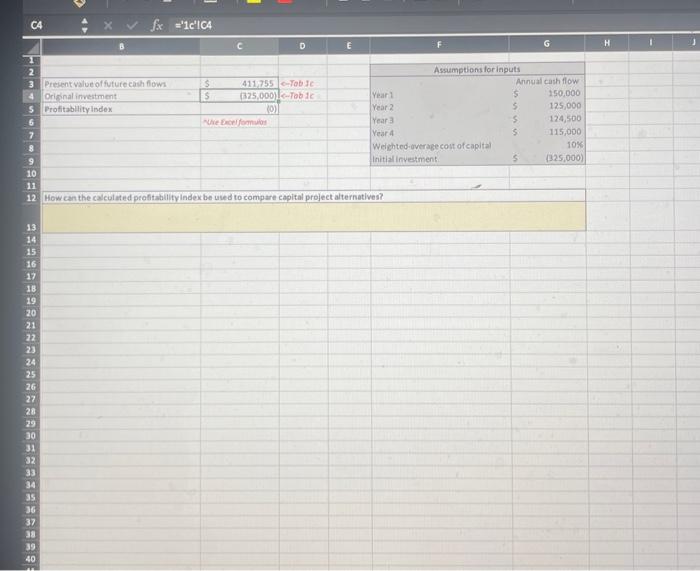This screenshot has height=571, width=700.
Task: Select row 12 header
Action: tap(31, 197)
